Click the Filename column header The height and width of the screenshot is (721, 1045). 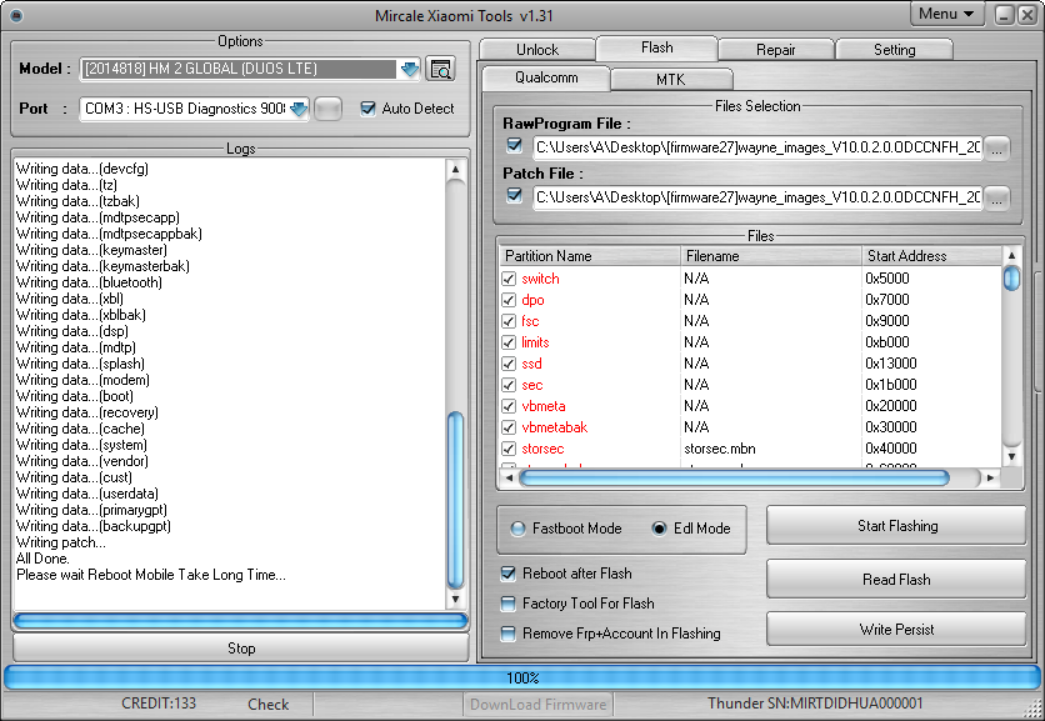770,256
